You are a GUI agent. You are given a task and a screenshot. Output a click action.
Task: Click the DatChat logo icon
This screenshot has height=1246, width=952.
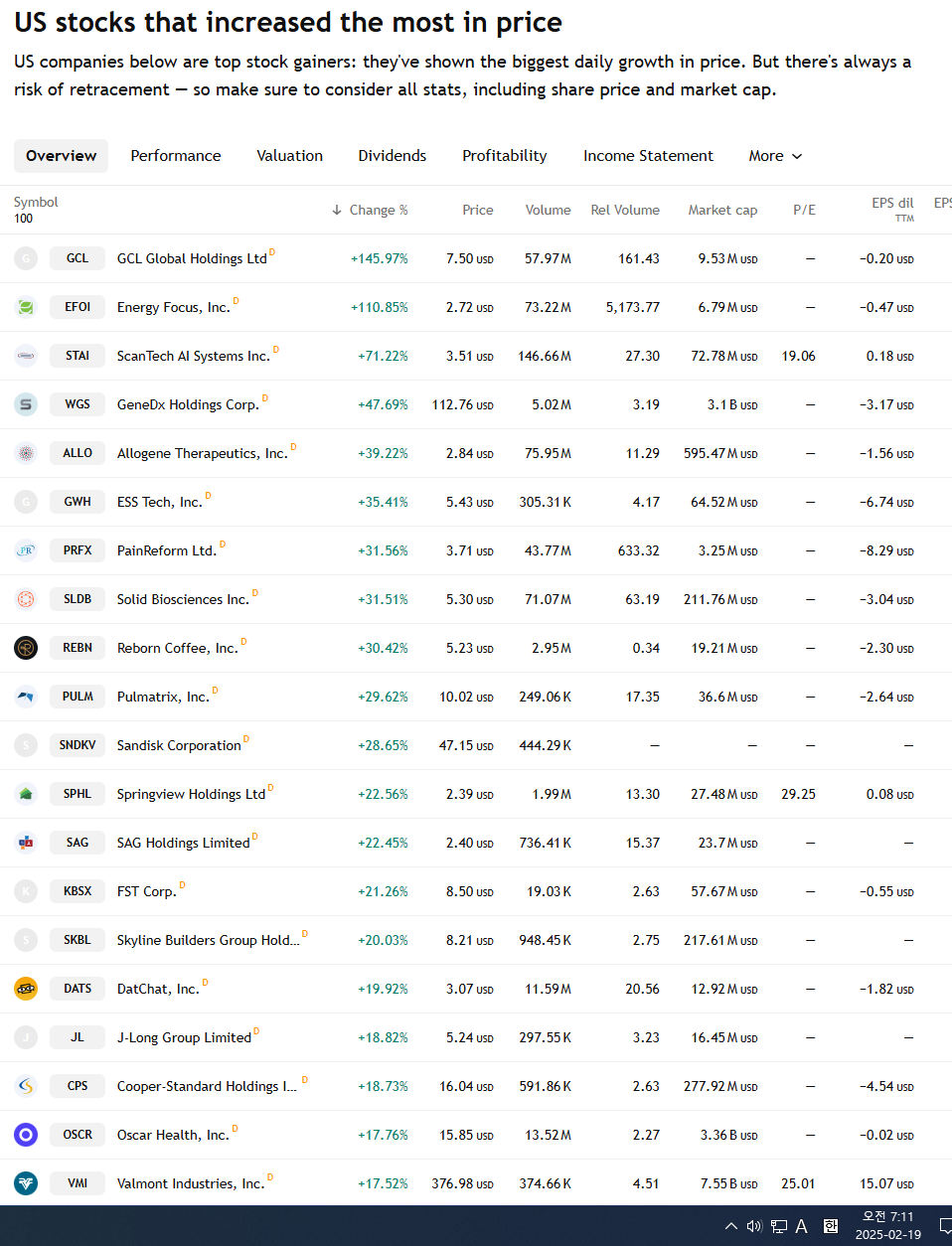pyautogui.click(x=26, y=989)
